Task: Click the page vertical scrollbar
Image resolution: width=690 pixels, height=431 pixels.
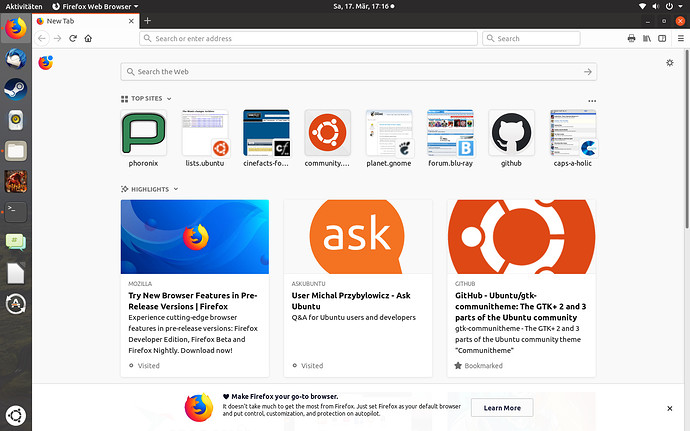Action: [687, 139]
